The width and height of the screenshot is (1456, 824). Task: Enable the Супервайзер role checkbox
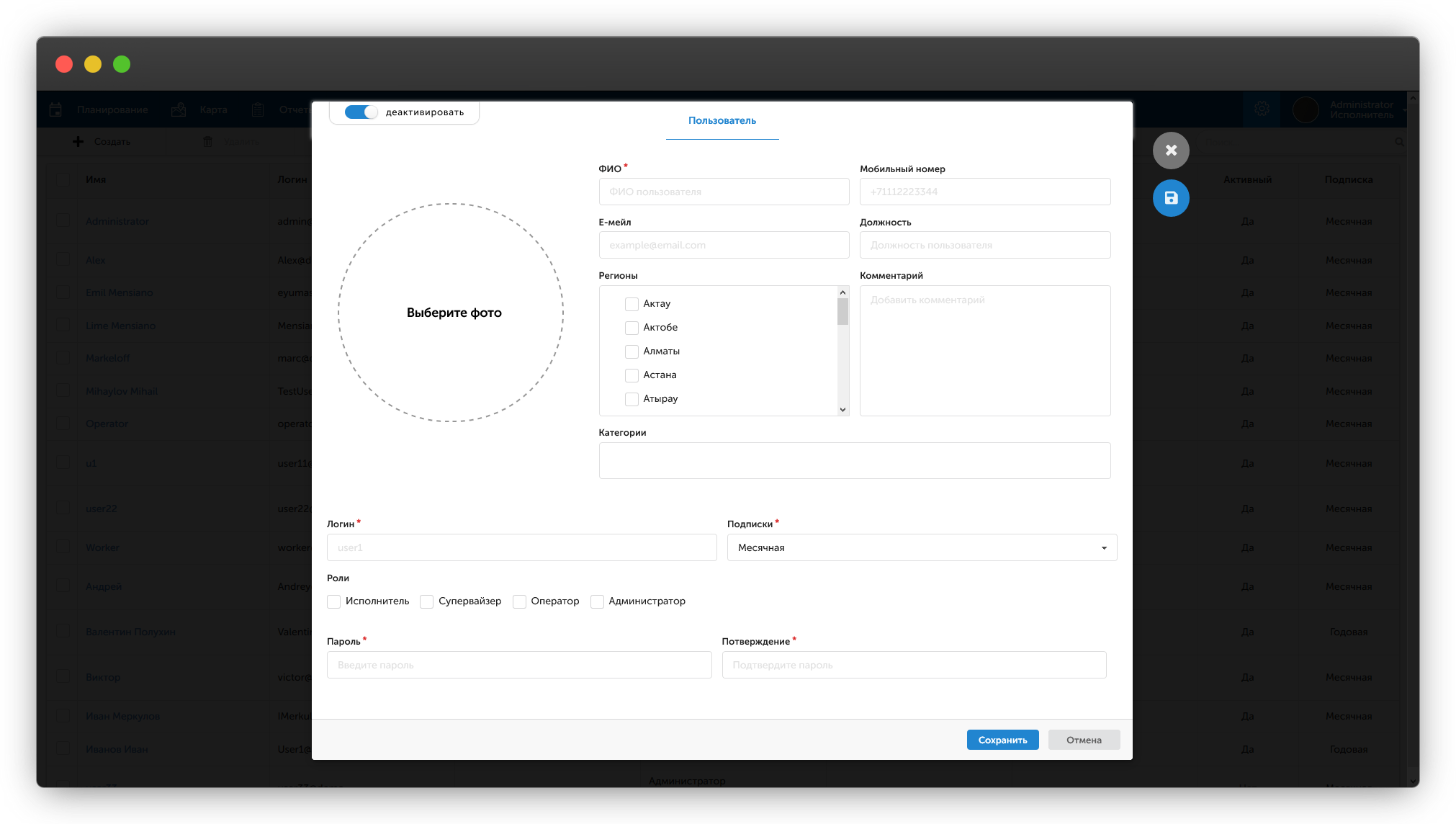[x=426, y=601]
